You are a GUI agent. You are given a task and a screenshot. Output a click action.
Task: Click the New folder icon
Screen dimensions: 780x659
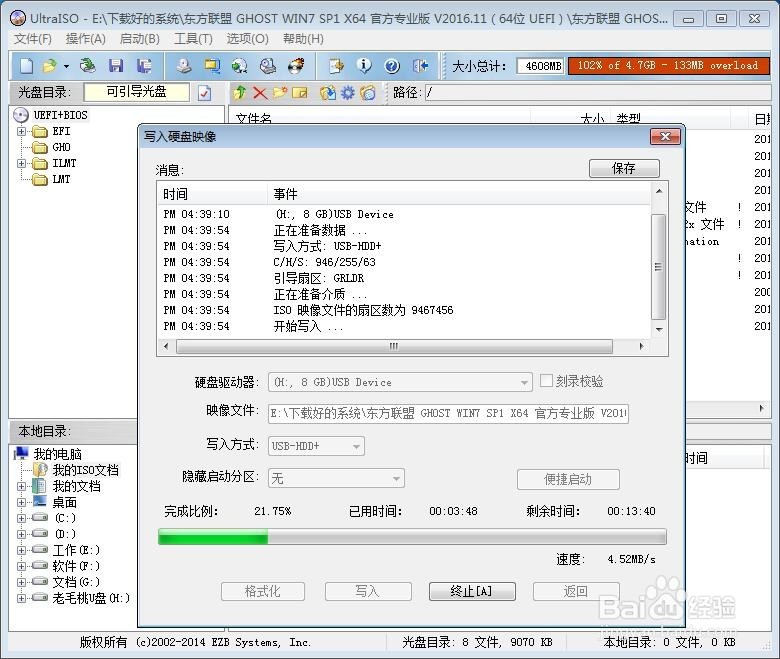280,93
